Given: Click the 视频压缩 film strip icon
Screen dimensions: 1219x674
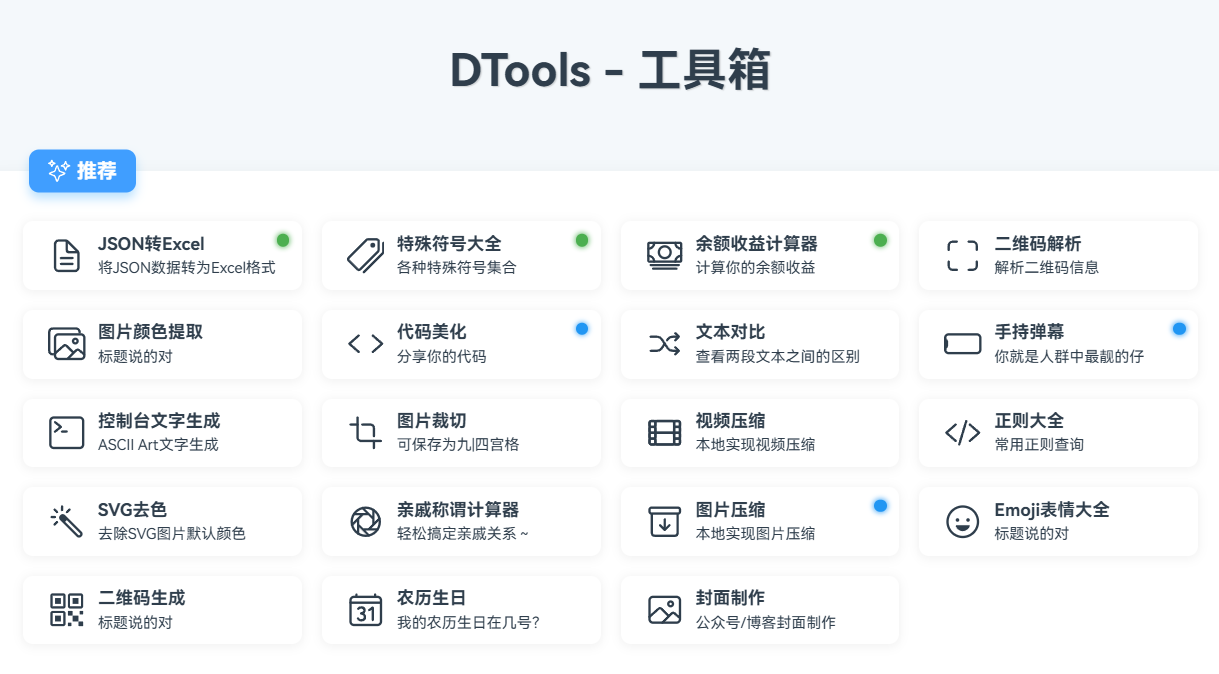Looking at the screenshot, I should point(664,433).
